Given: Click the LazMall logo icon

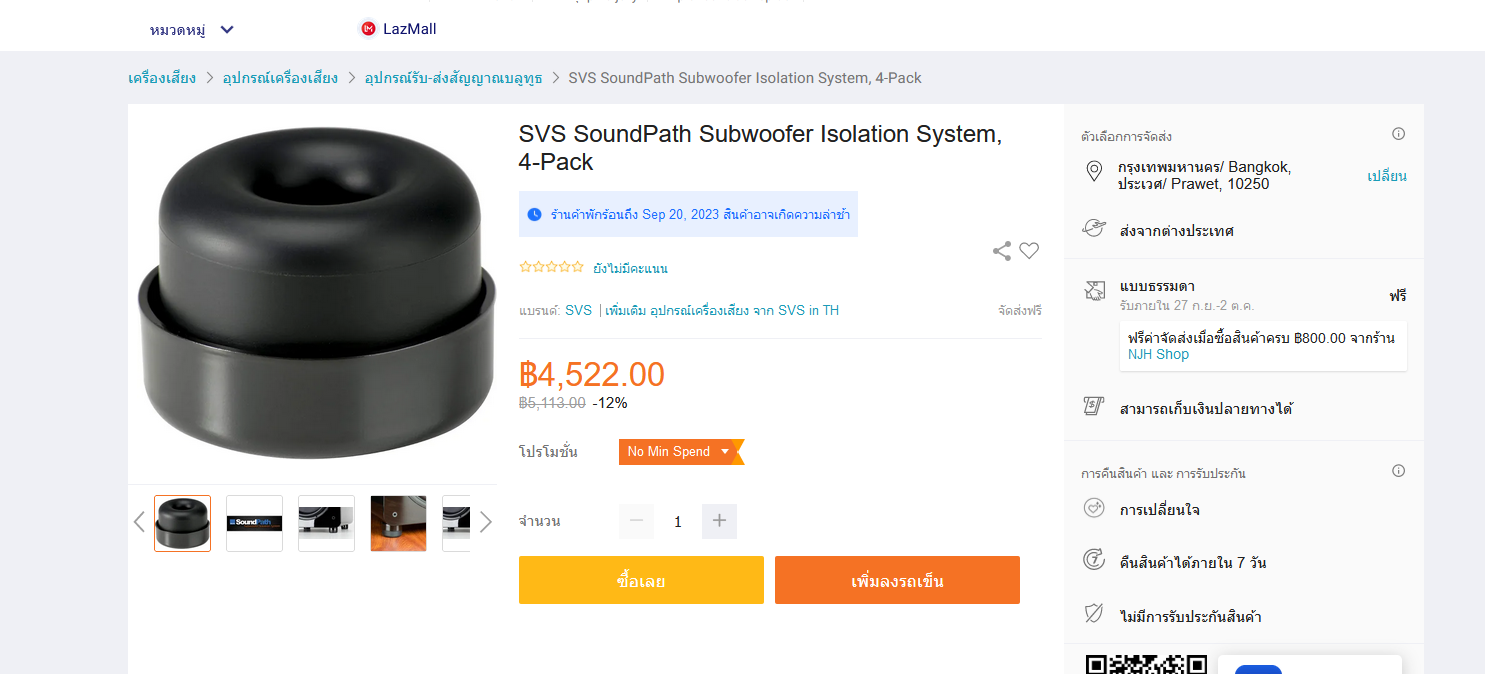Looking at the screenshot, I should pyautogui.click(x=368, y=29).
